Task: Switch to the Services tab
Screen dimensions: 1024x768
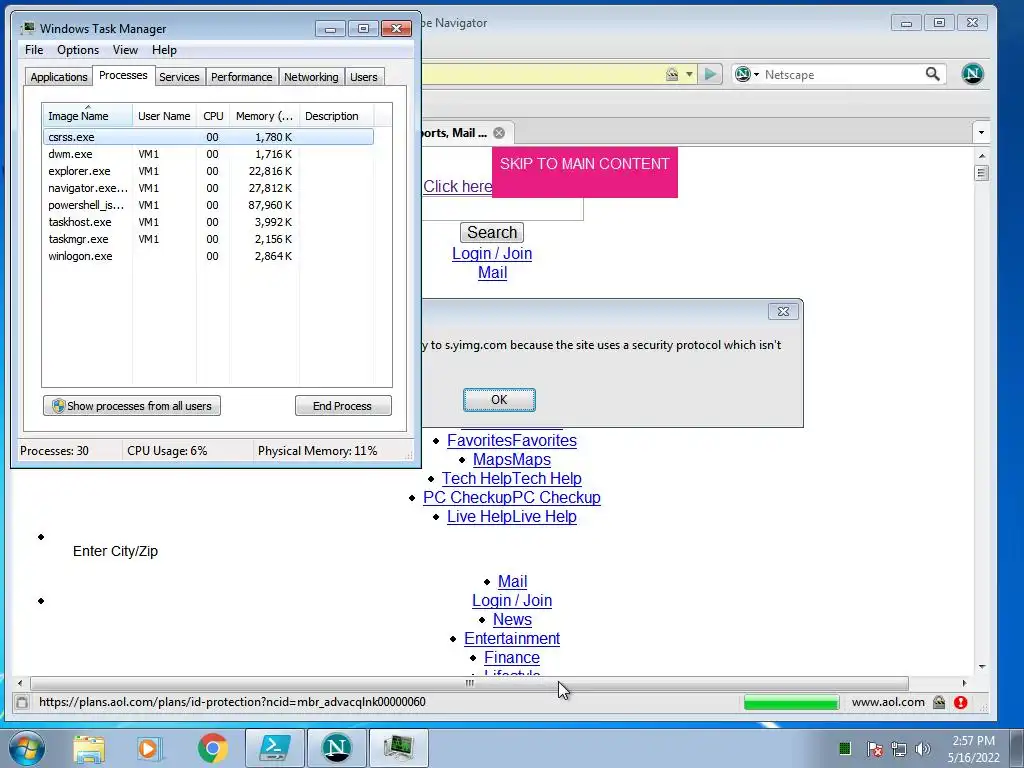Action: (x=179, y=77)
